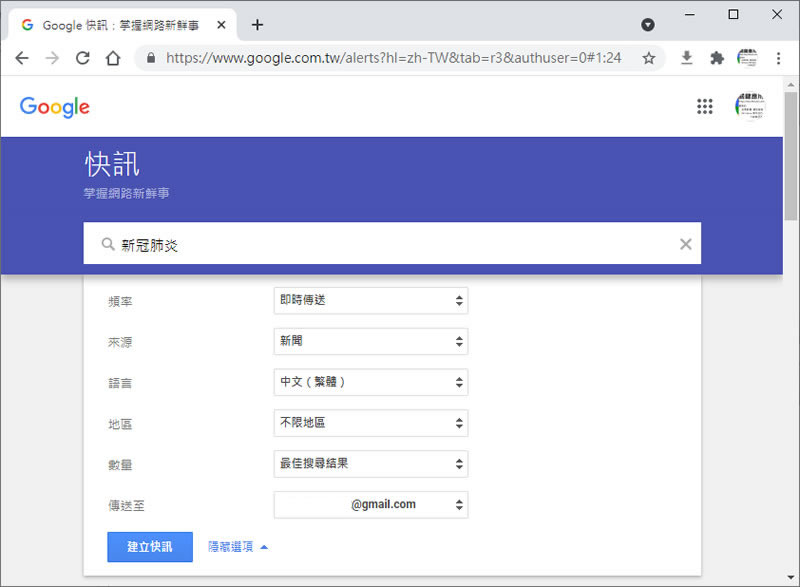
Task: Open the Chrome profile avatar in toolbar
Action: coord(747,58)
